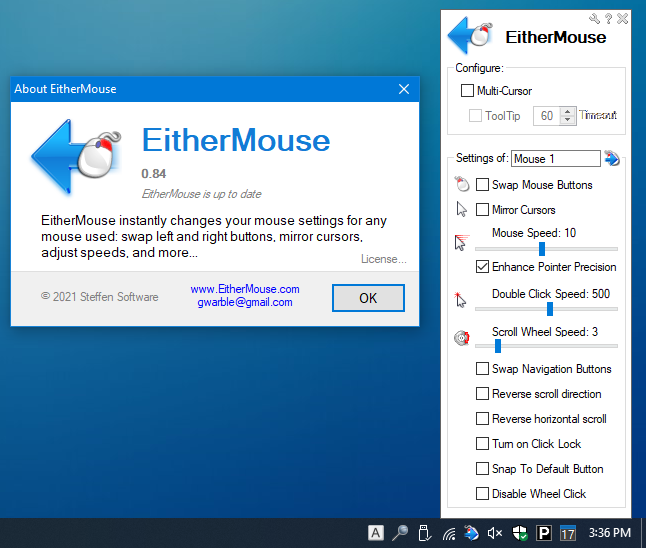The width and height of the screenshot is (646, 548).
Task: Click the License... link
Action: coord(383,259)
